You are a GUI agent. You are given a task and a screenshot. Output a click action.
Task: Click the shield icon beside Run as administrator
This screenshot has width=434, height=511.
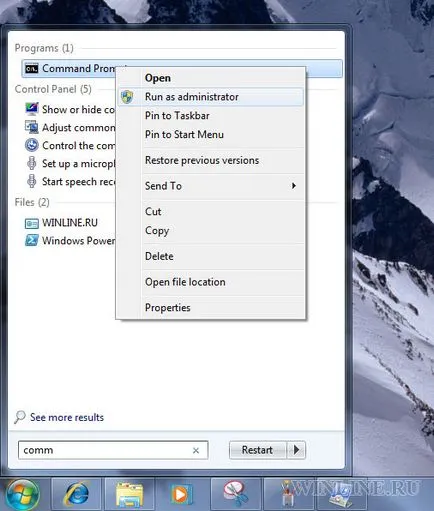click(x=127, y=97)
